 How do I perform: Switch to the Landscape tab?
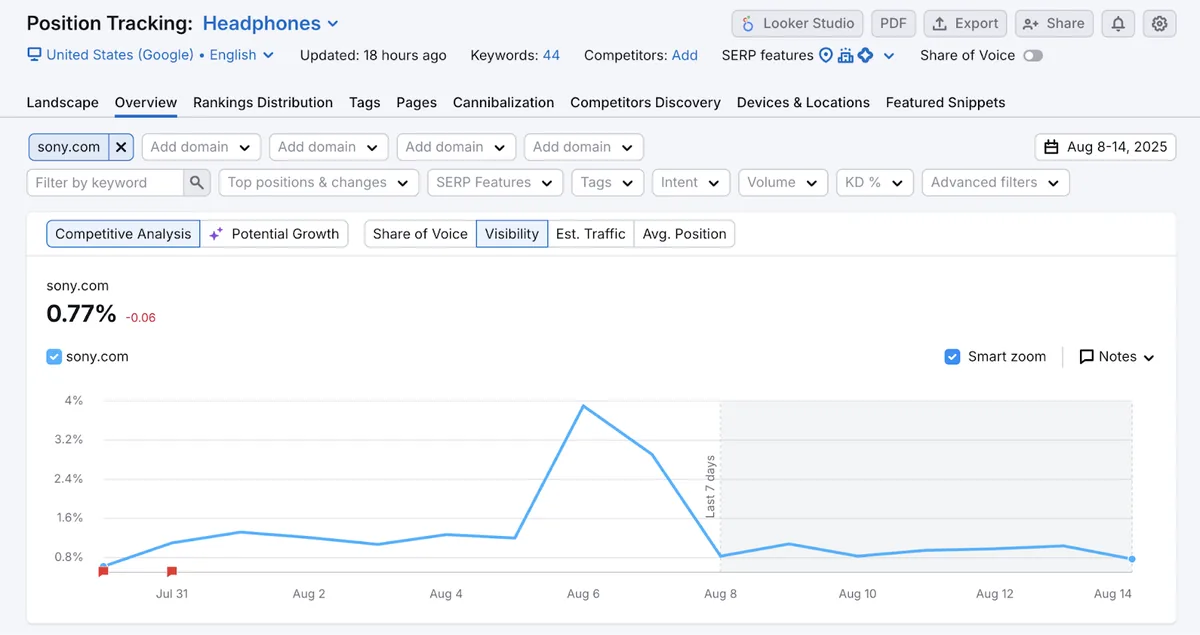(62, 102)
